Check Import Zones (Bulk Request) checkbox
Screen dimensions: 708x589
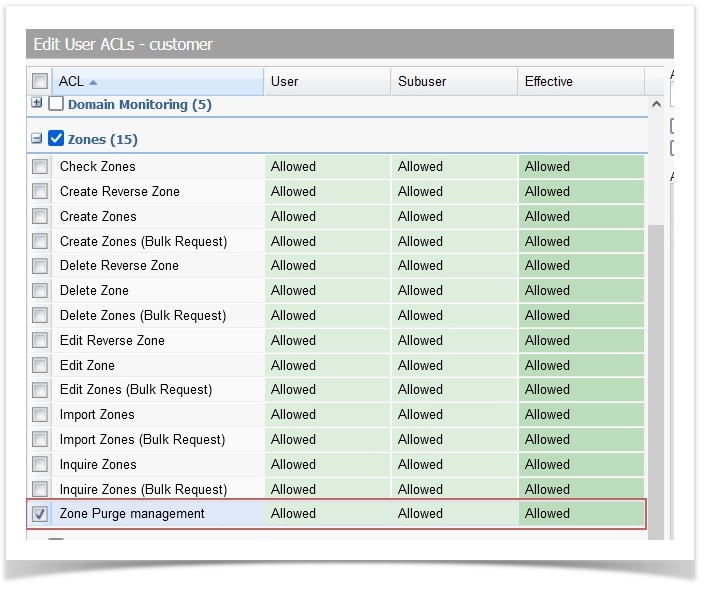(x=40, y=439)
